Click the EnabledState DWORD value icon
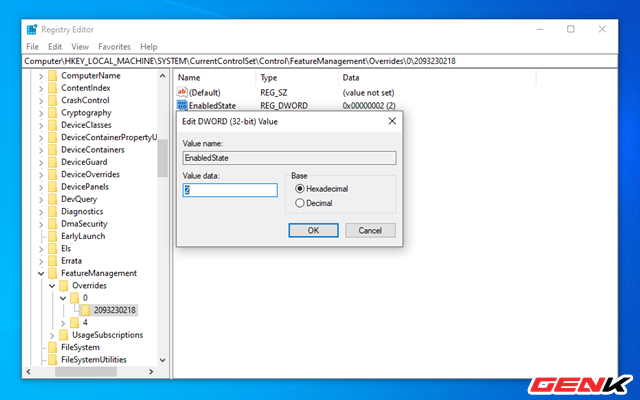This screenshot has height=400, width=640. [x=182, y=105]
